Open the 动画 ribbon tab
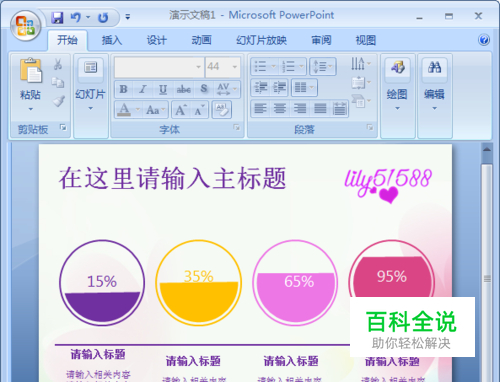Viewport: 500px width, 382px height. point(201,40)
